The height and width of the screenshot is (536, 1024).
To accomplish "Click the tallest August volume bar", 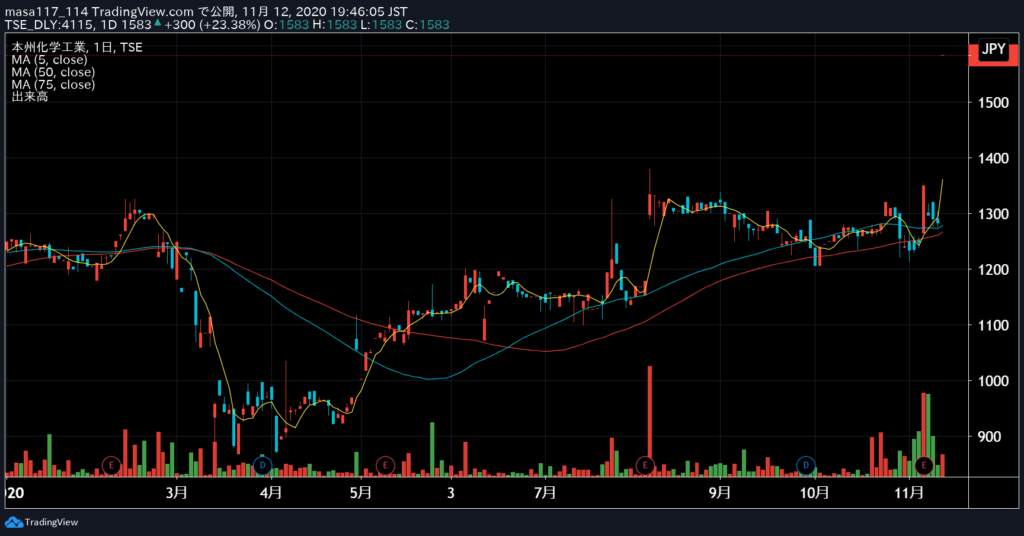I will click(650, 421).
